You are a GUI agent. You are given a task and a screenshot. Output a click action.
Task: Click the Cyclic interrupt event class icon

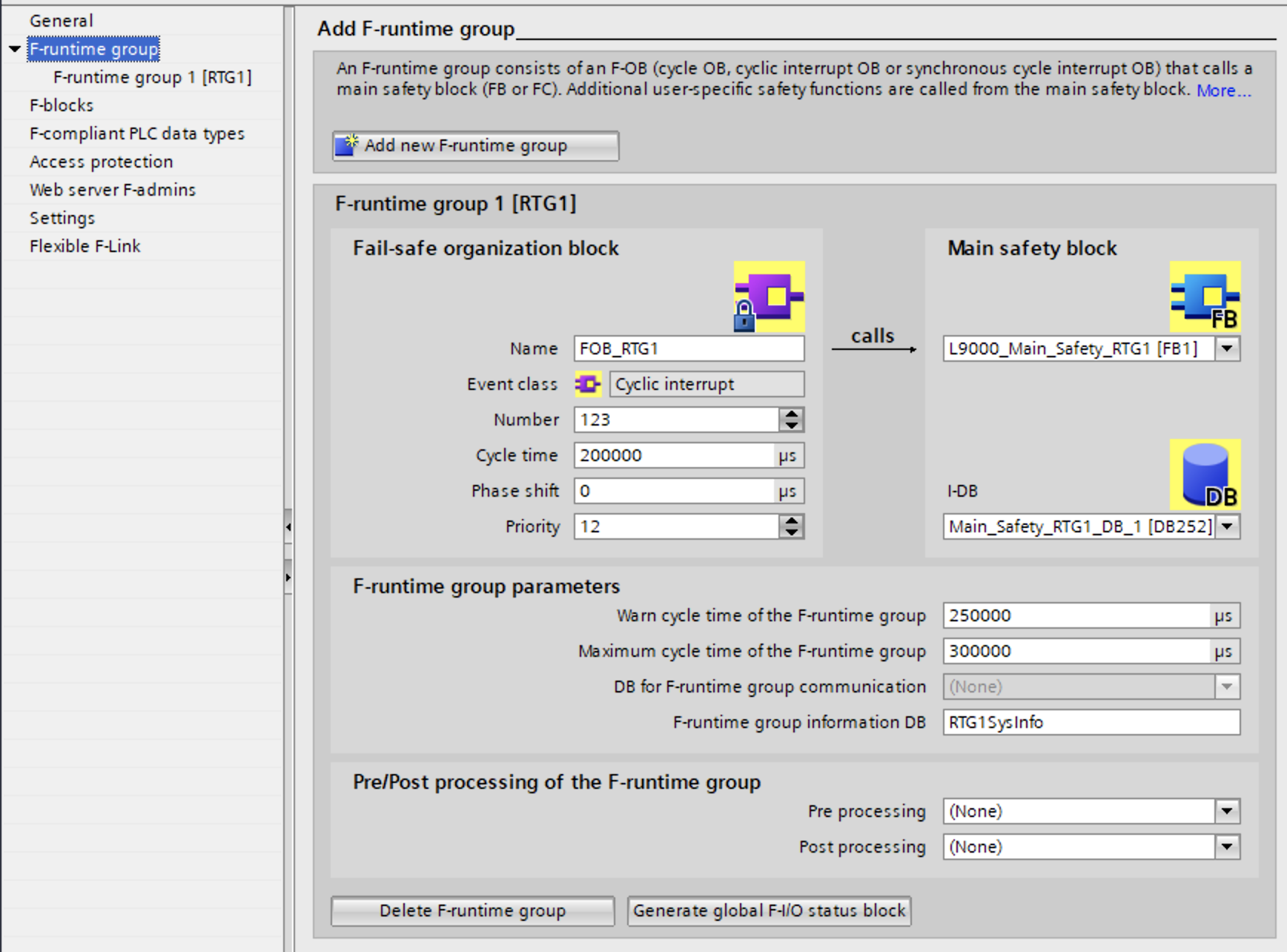(588, 384)
